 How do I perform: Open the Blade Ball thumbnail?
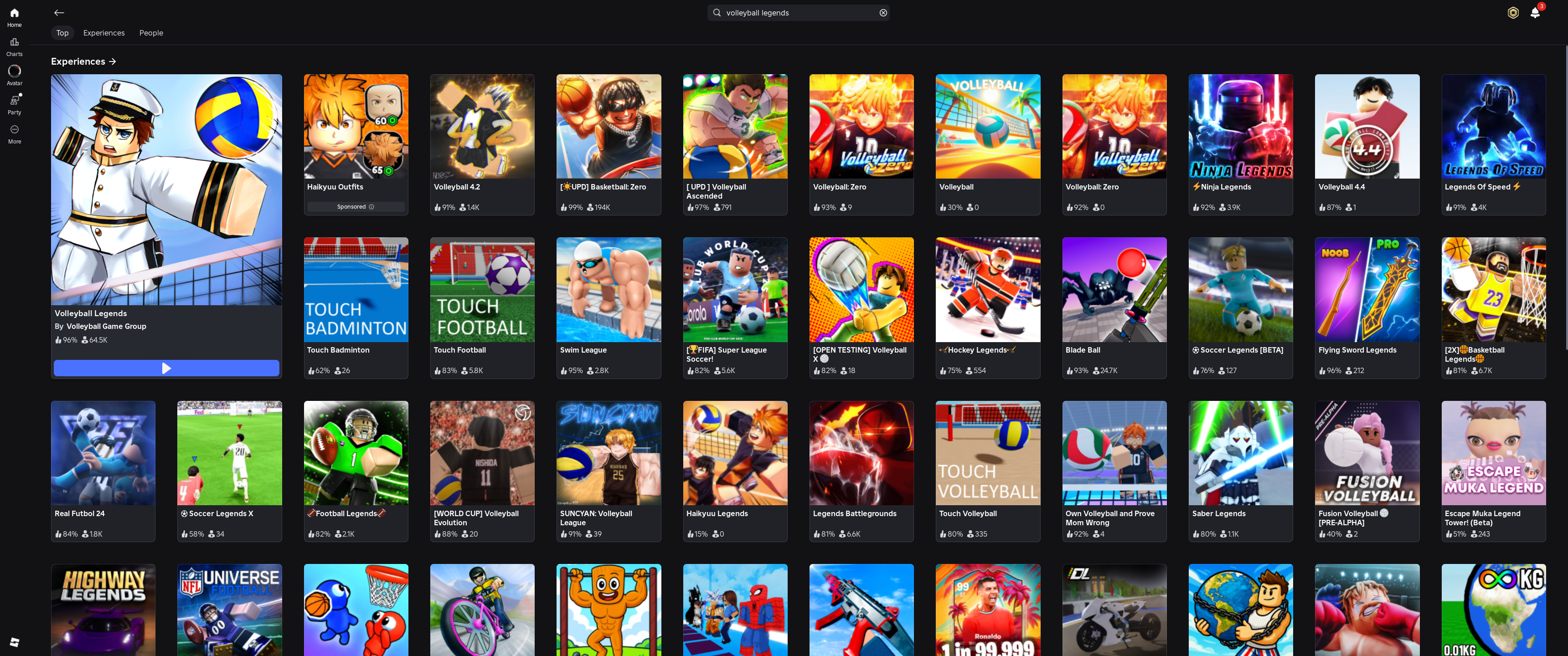coord(1114,290)
